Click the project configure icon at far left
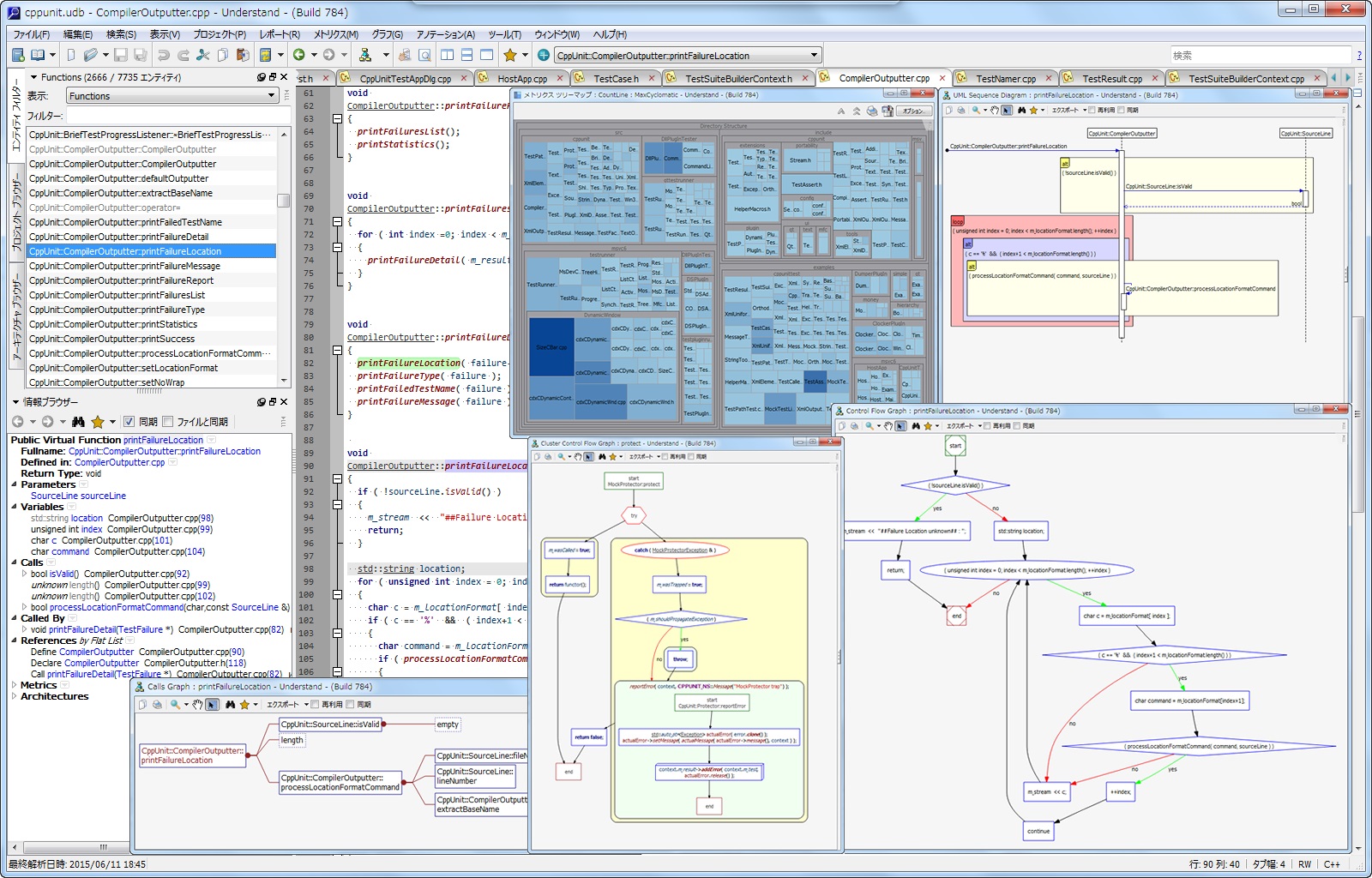The width and height of the screenshot is (1372, 878). 17,55
